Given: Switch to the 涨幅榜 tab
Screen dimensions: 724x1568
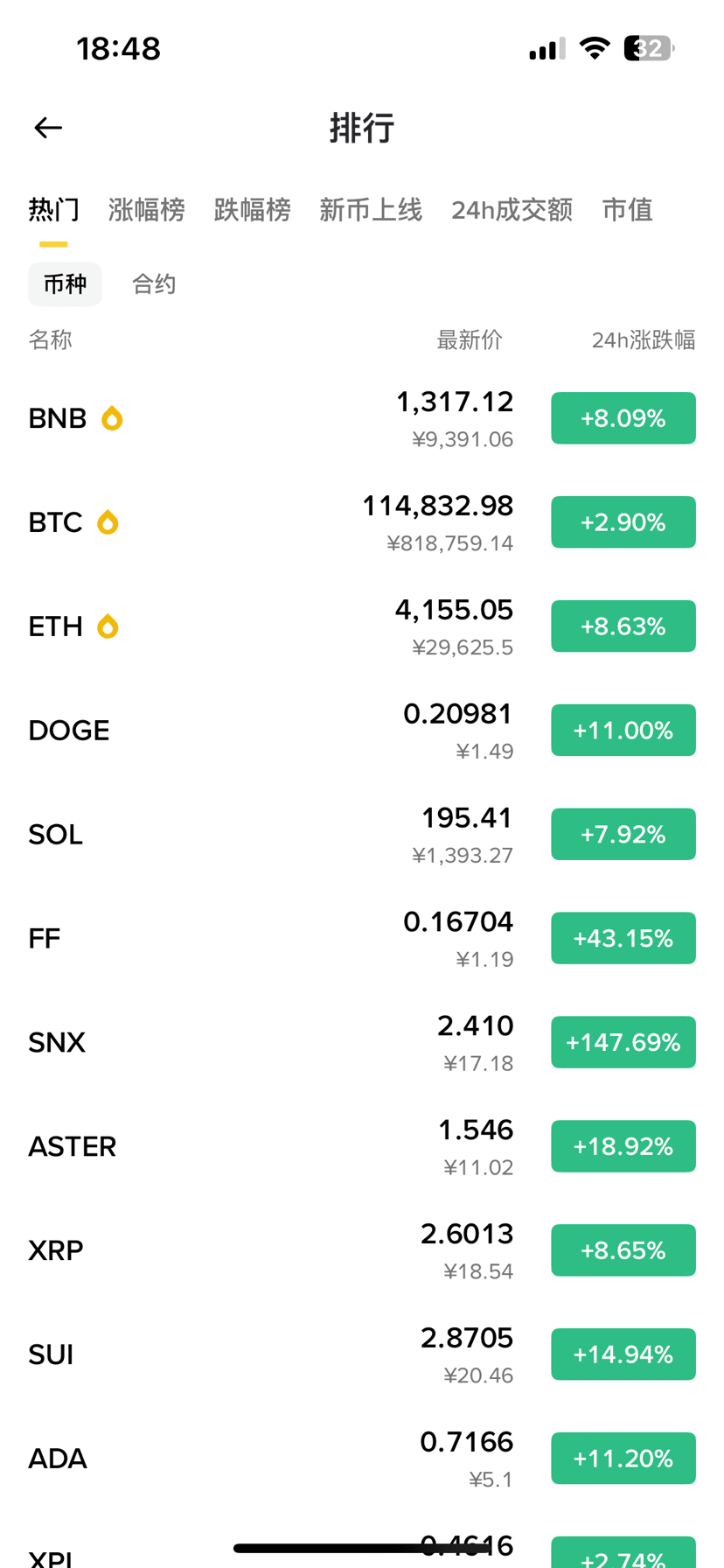Looking at the screenshot, I should (146, 210).
